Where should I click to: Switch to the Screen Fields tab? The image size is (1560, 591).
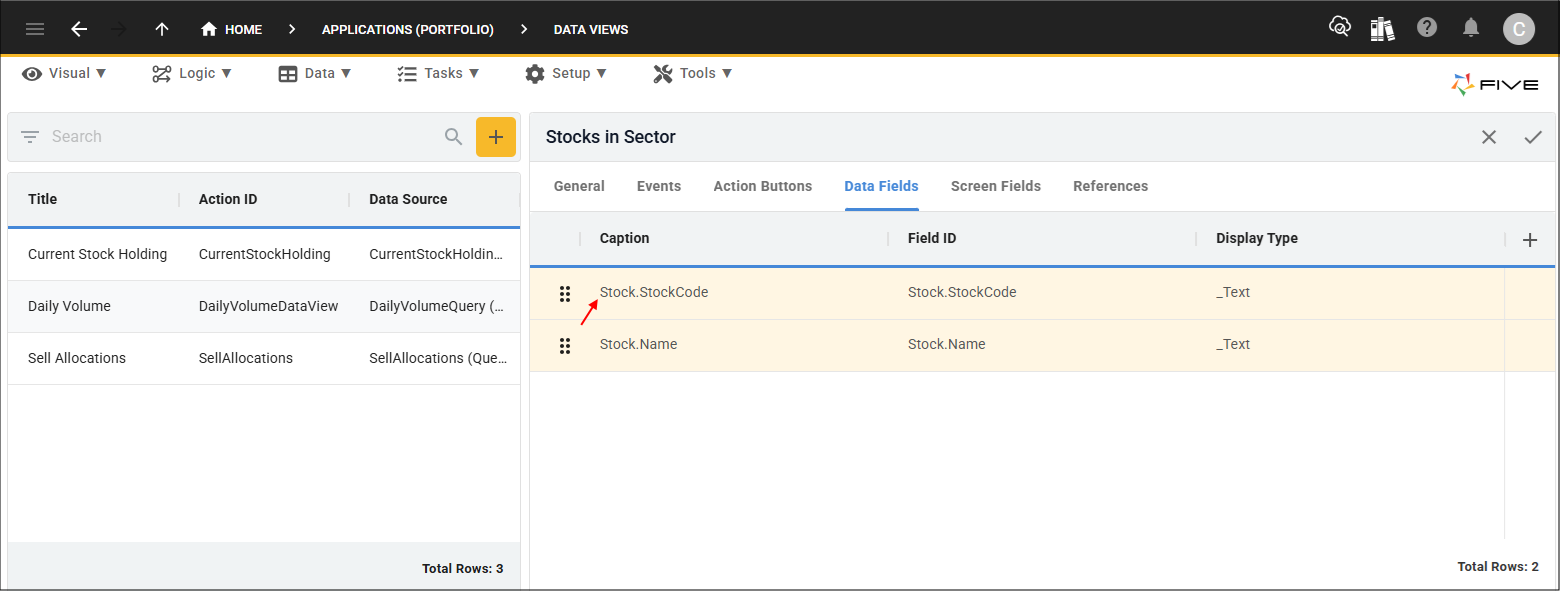coord(995,186)
